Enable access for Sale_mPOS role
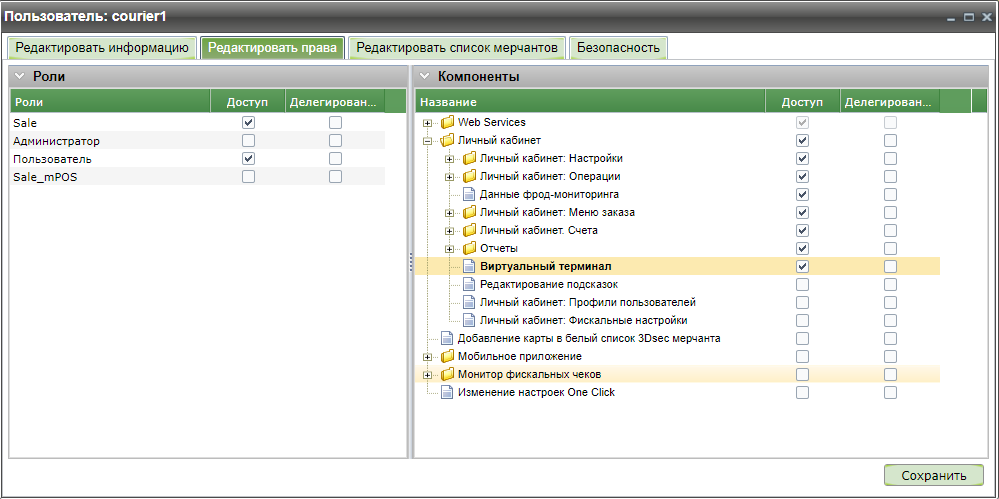Screen dimensions: 999x499 [x=248, y=176]
